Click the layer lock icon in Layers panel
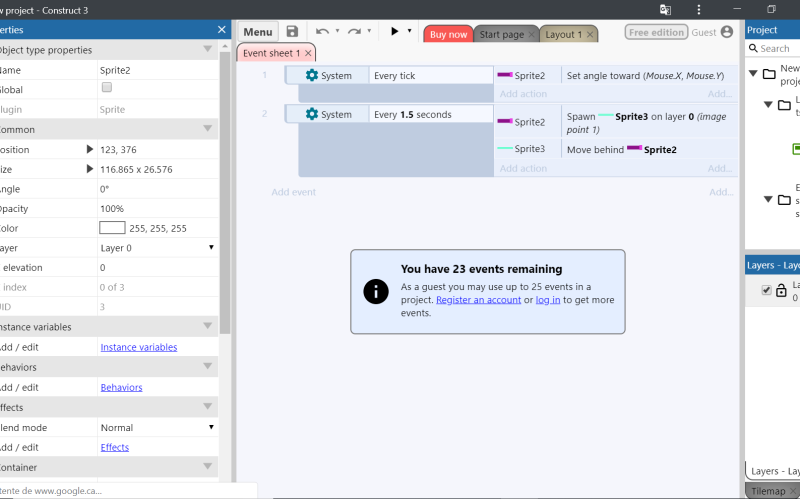 (782, 290)
